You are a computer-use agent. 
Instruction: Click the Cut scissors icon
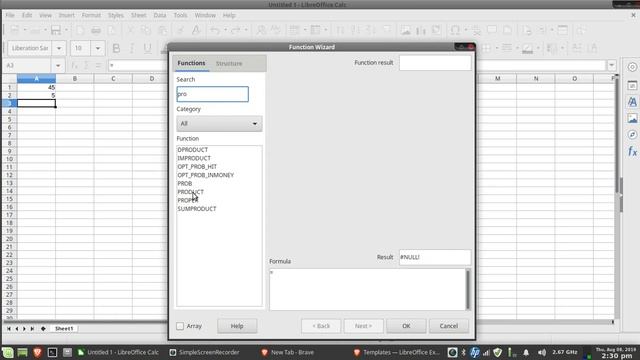pyautogui.click(x=130, y=30)
